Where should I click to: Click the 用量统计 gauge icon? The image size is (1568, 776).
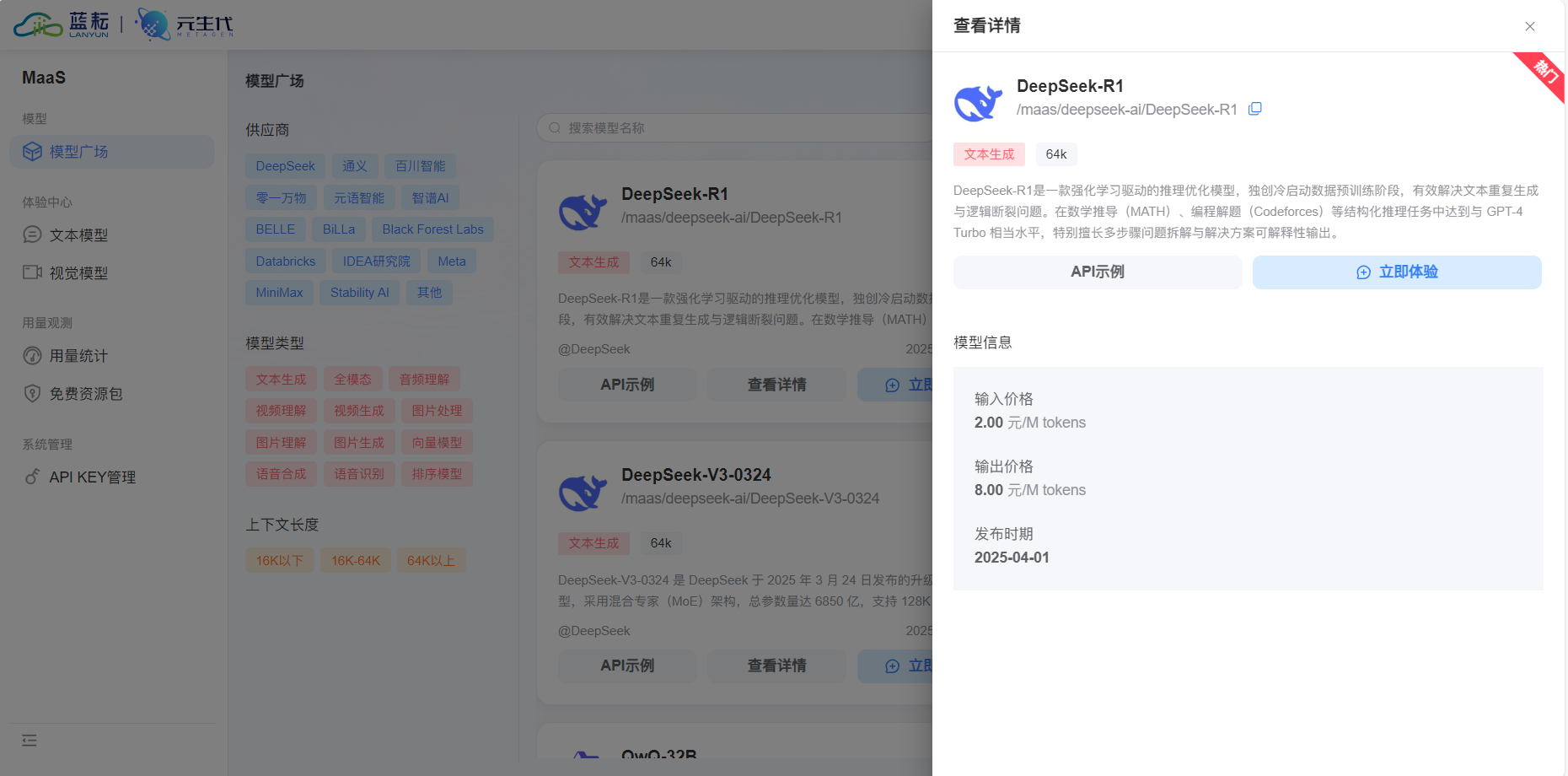pyautogui.click(x=32, y=356)
